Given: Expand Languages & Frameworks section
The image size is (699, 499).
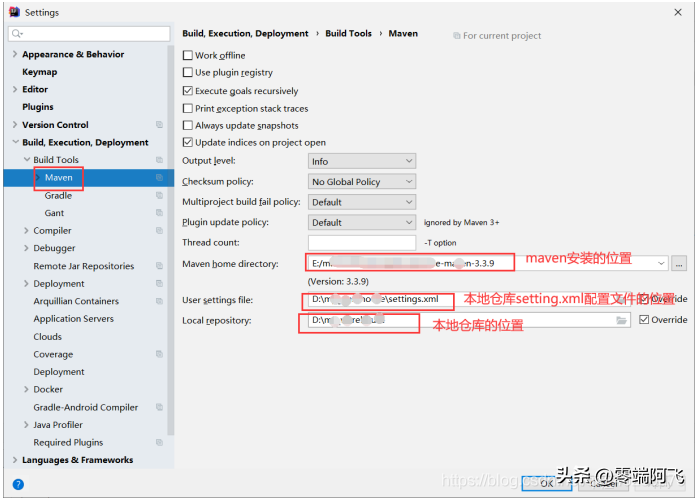Looking at the screenshot, I should click(x=15, y=460).
